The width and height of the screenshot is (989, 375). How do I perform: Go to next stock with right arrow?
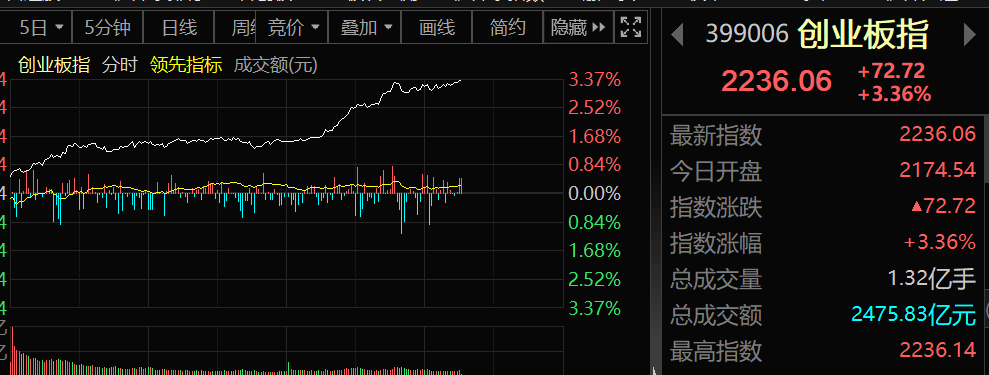970,35
